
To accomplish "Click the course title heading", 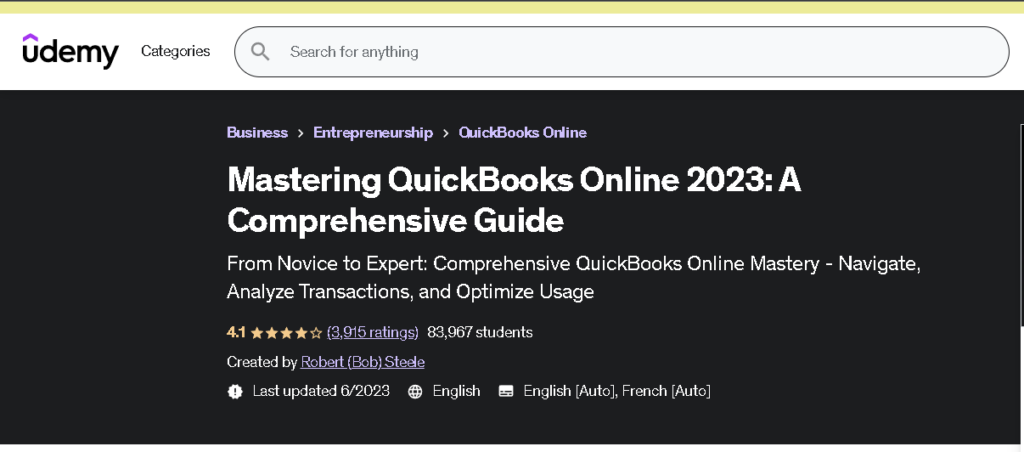I will (514, 201).
